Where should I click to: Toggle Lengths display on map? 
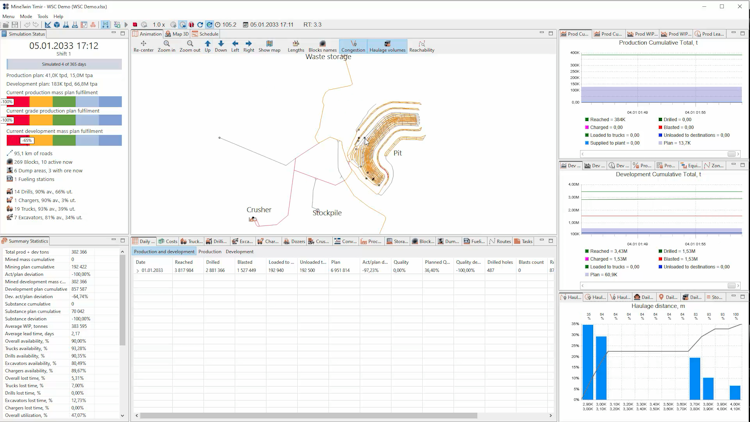coord(296,46)
